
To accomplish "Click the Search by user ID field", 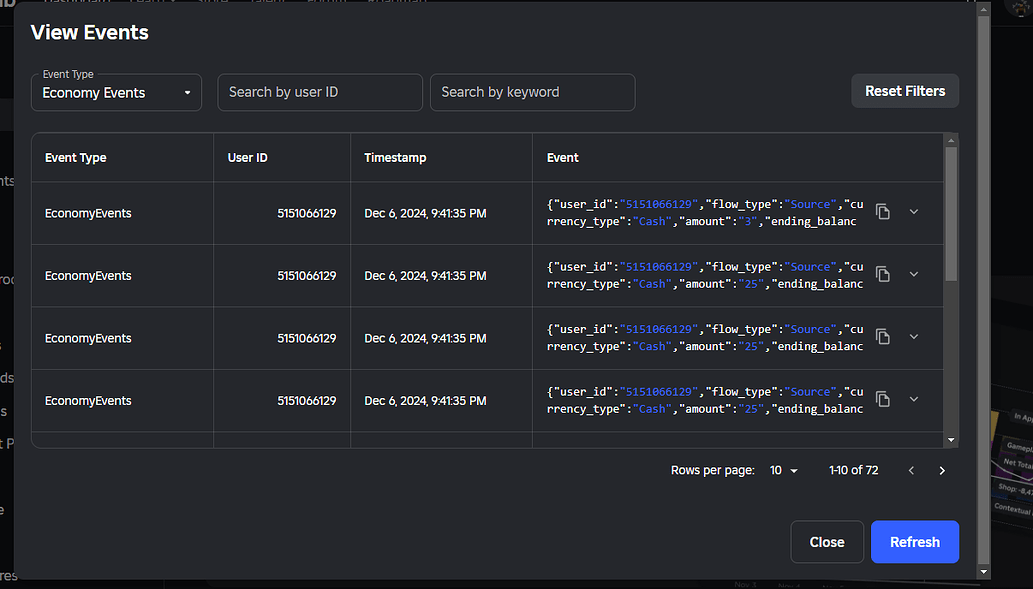I will coord(319,92).
